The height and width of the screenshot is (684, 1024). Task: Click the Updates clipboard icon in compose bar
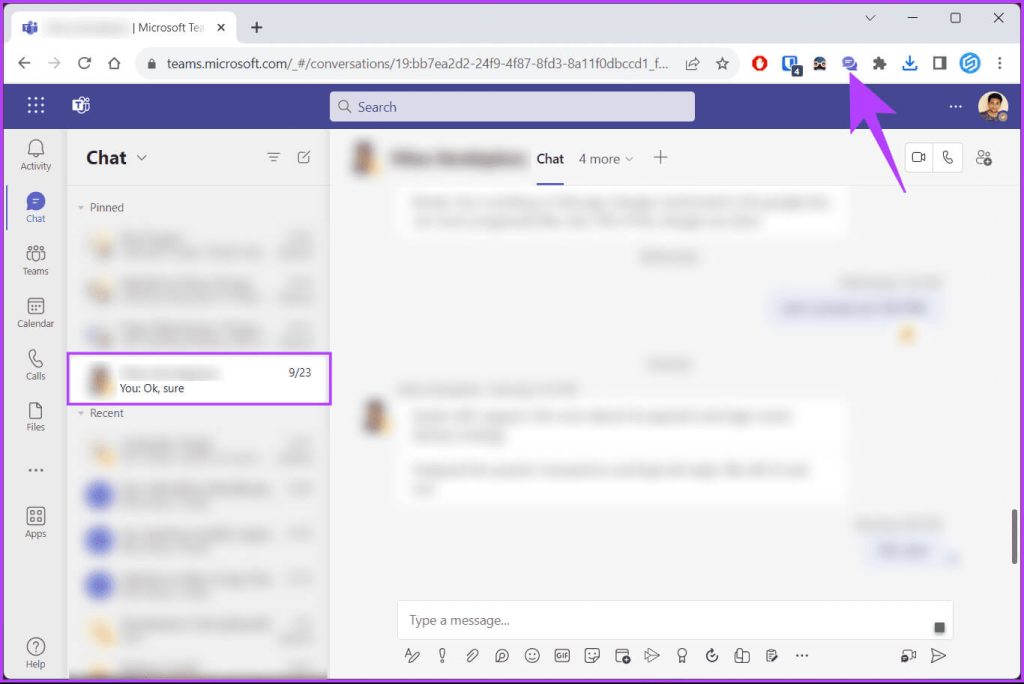pos(772,655)
